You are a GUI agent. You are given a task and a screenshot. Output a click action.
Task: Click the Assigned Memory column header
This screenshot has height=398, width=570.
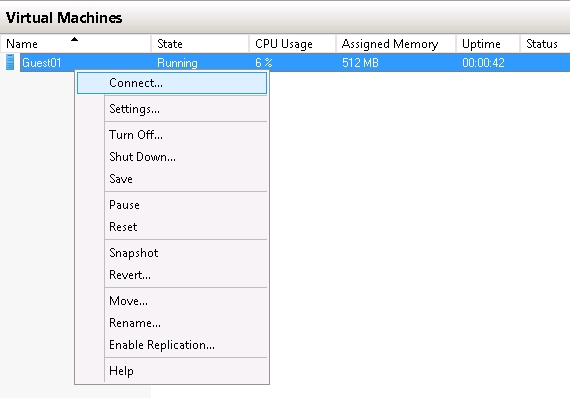point(396,44)
